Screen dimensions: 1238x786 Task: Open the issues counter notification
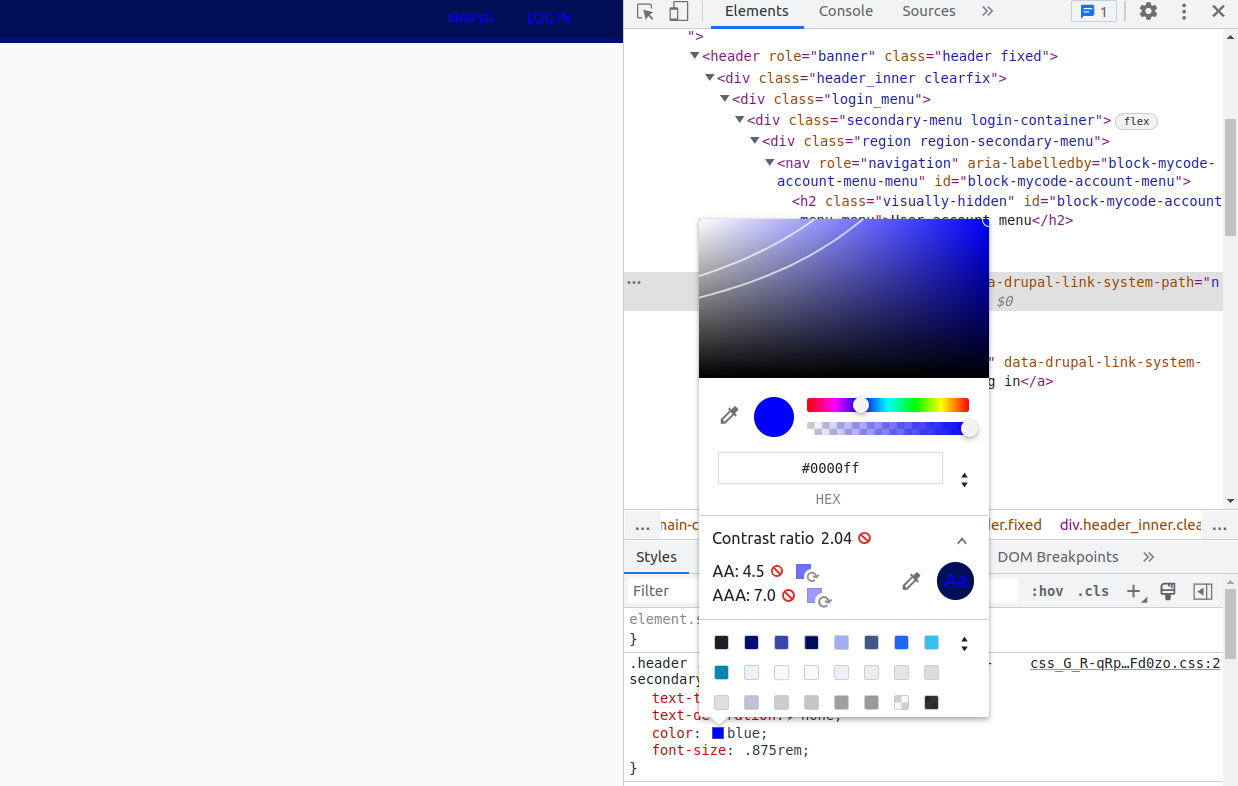tap(1093, 11)
